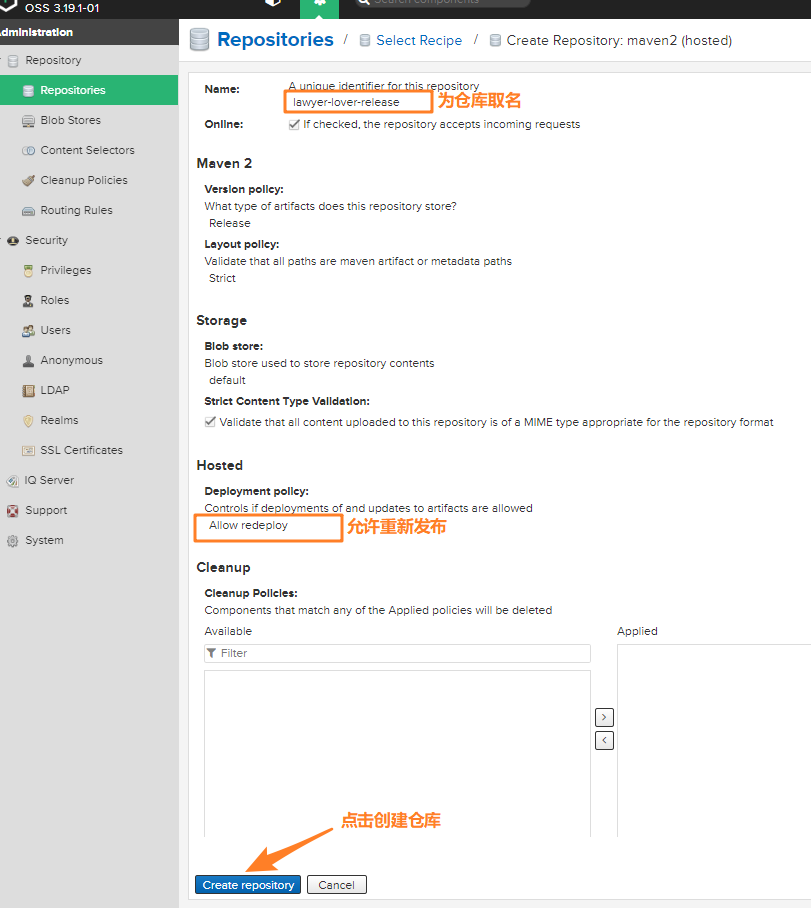Open Routing Rules in sidebar
The image size is (811, 908).
pos(89,210)
